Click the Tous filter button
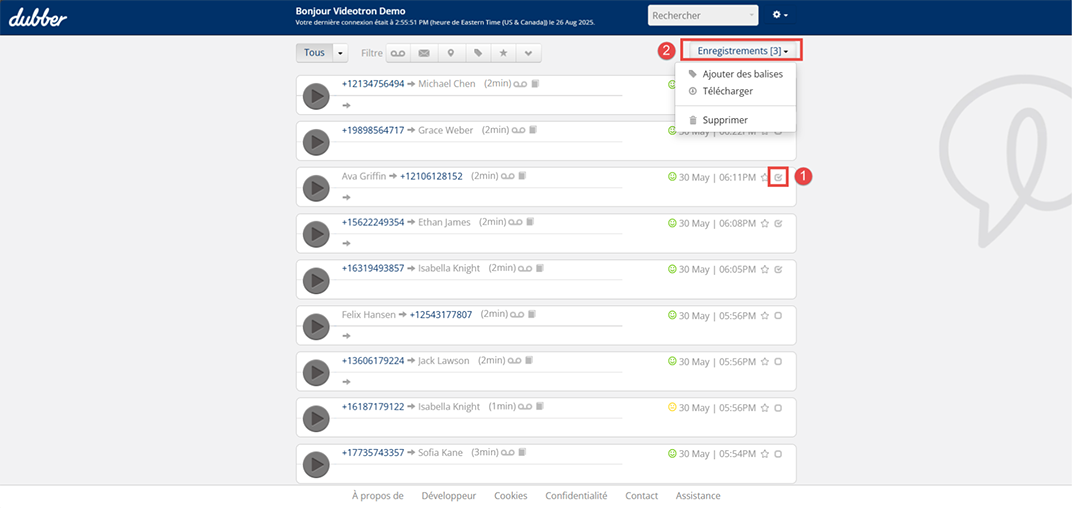 (314, 53)
